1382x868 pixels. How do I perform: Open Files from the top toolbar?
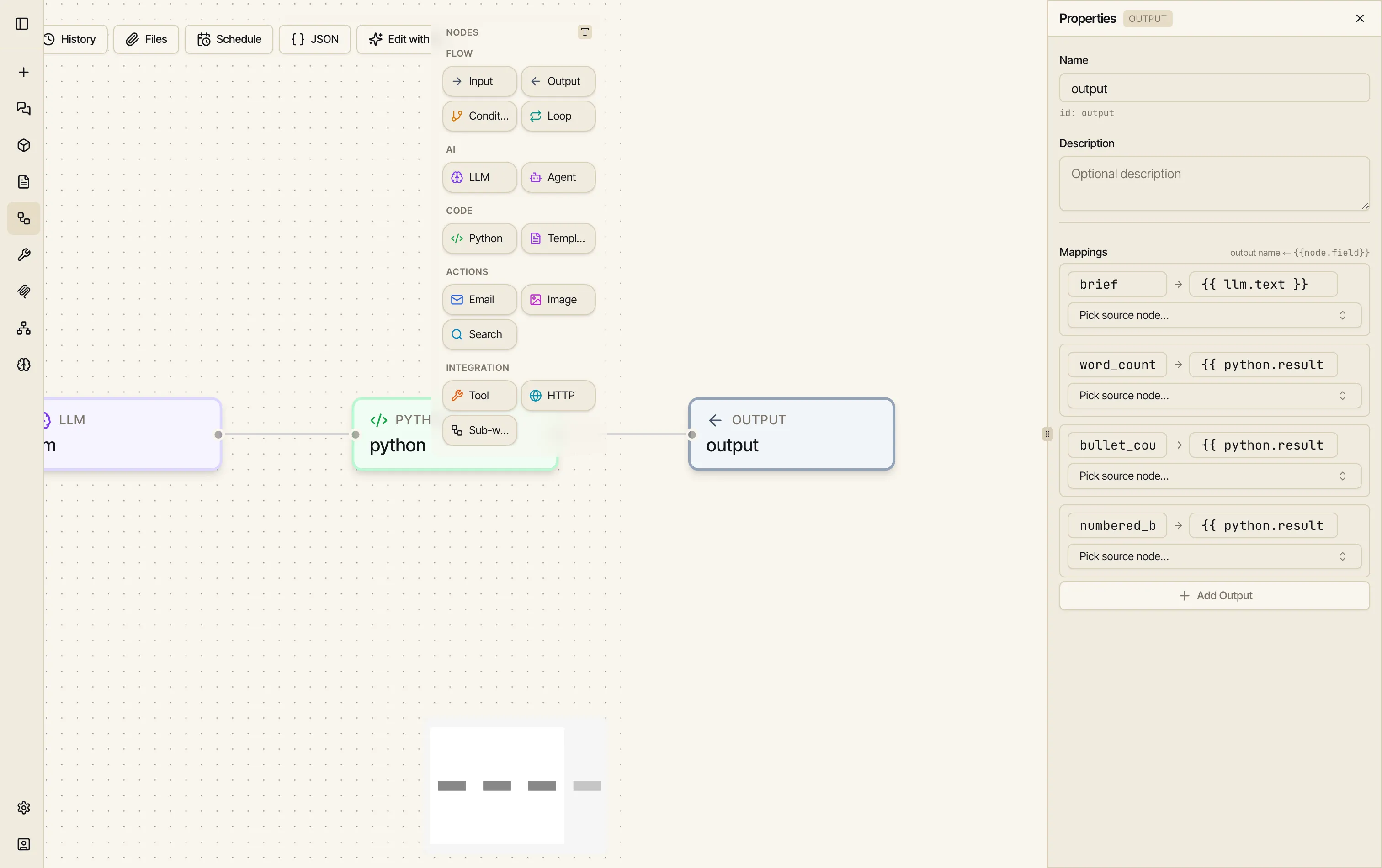pos(146,39)
